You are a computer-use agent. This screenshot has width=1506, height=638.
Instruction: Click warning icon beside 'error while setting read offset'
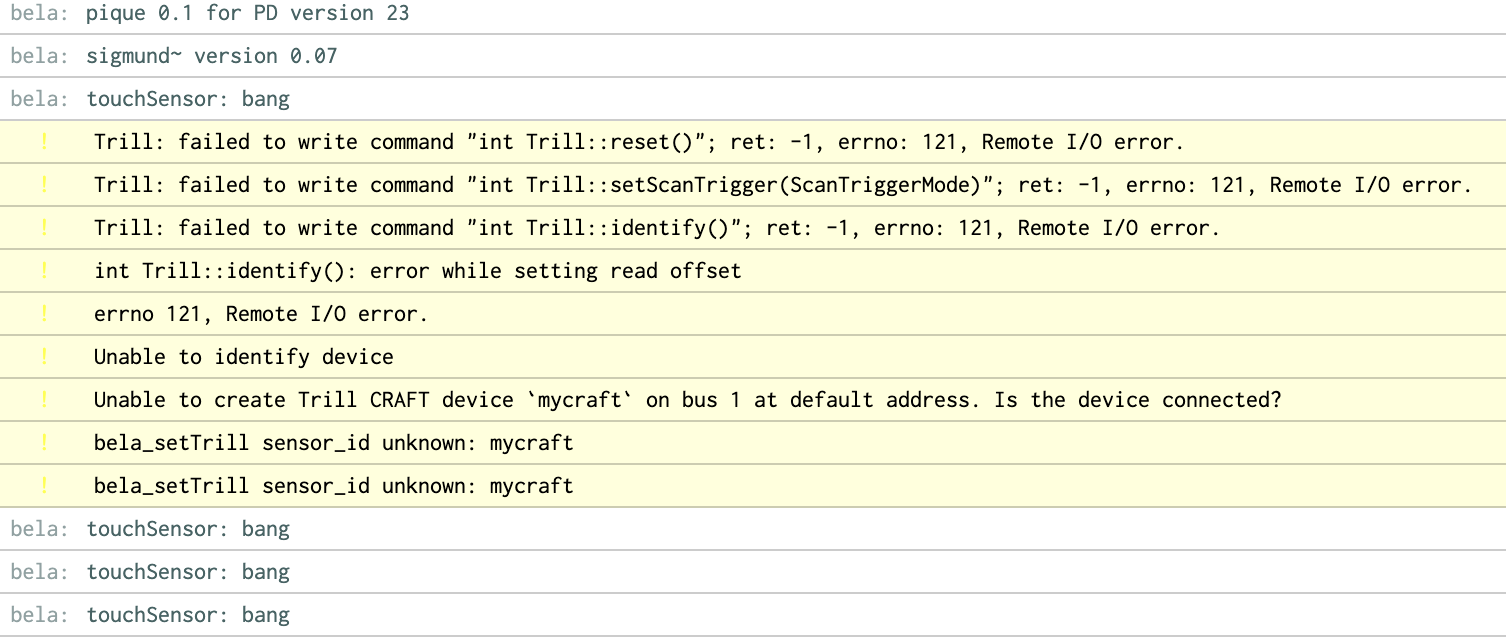point(44,271)
